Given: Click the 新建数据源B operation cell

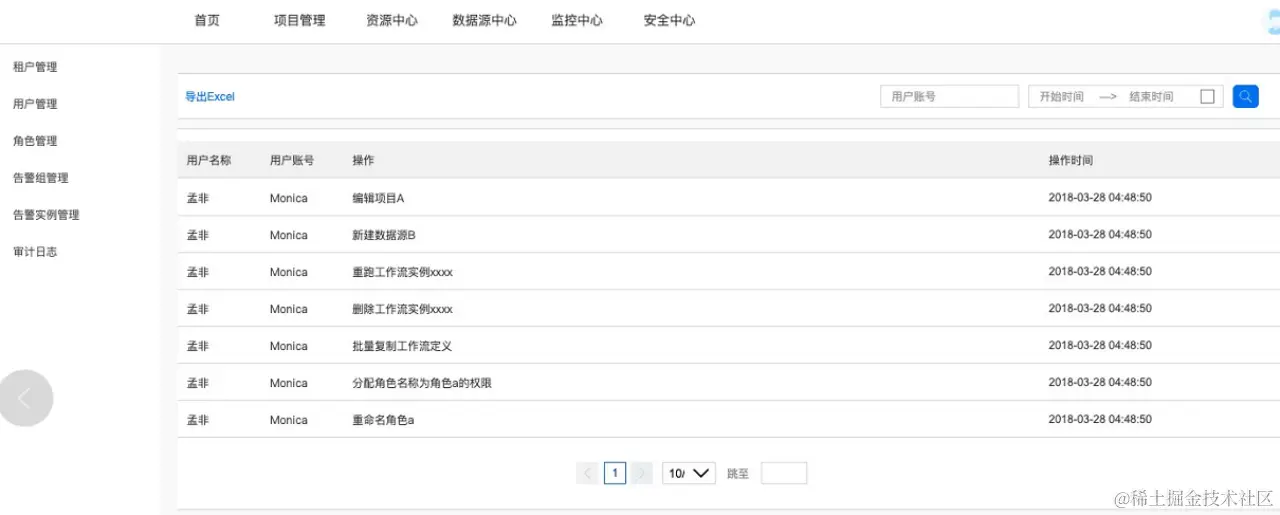Looking at the screenshot, I should tap(384, 235).
